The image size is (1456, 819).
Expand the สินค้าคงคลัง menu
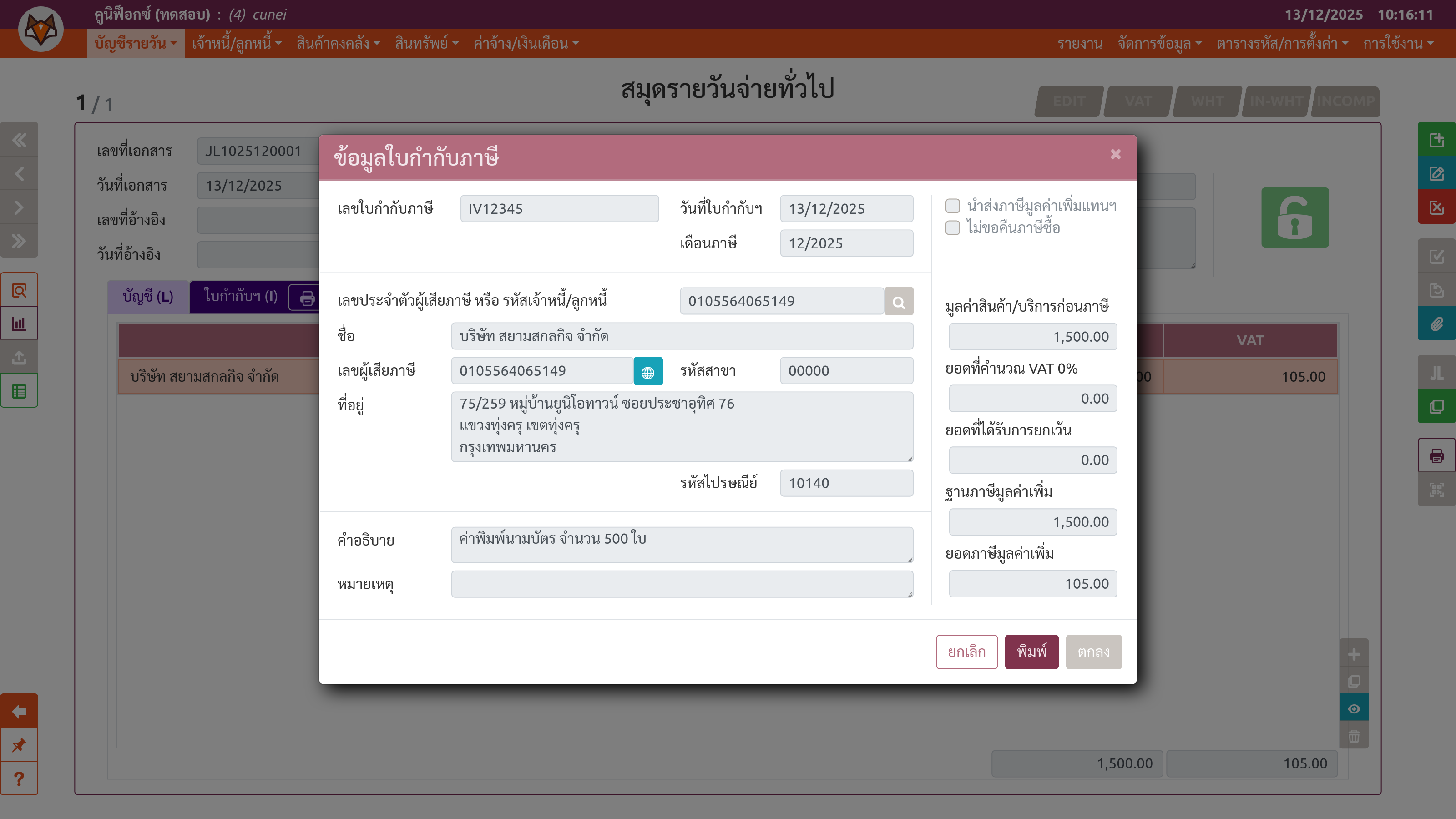338,44
